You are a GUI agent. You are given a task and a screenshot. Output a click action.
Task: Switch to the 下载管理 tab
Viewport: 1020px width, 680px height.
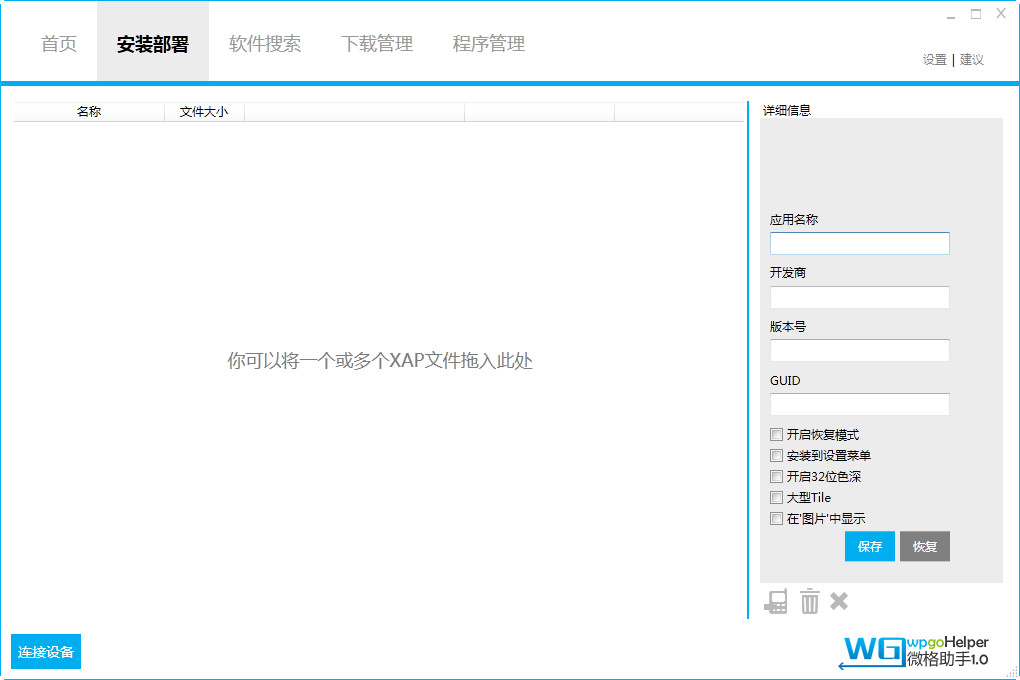click(x=377, y=44)
